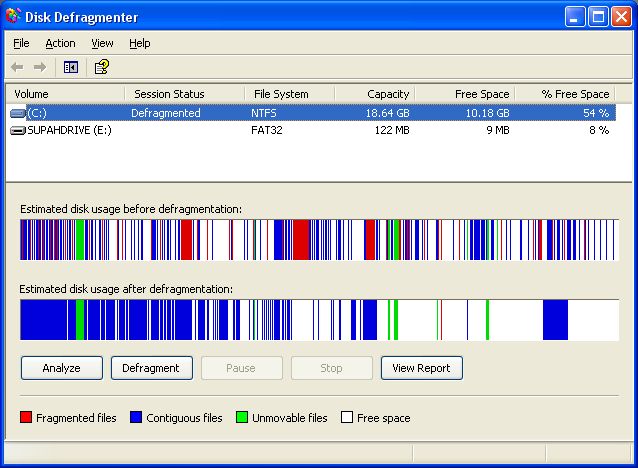This screenshot has height=468, width=638.
Task: Click the blue Contiguous files legend swatch
Action: (x=136, y=418)
